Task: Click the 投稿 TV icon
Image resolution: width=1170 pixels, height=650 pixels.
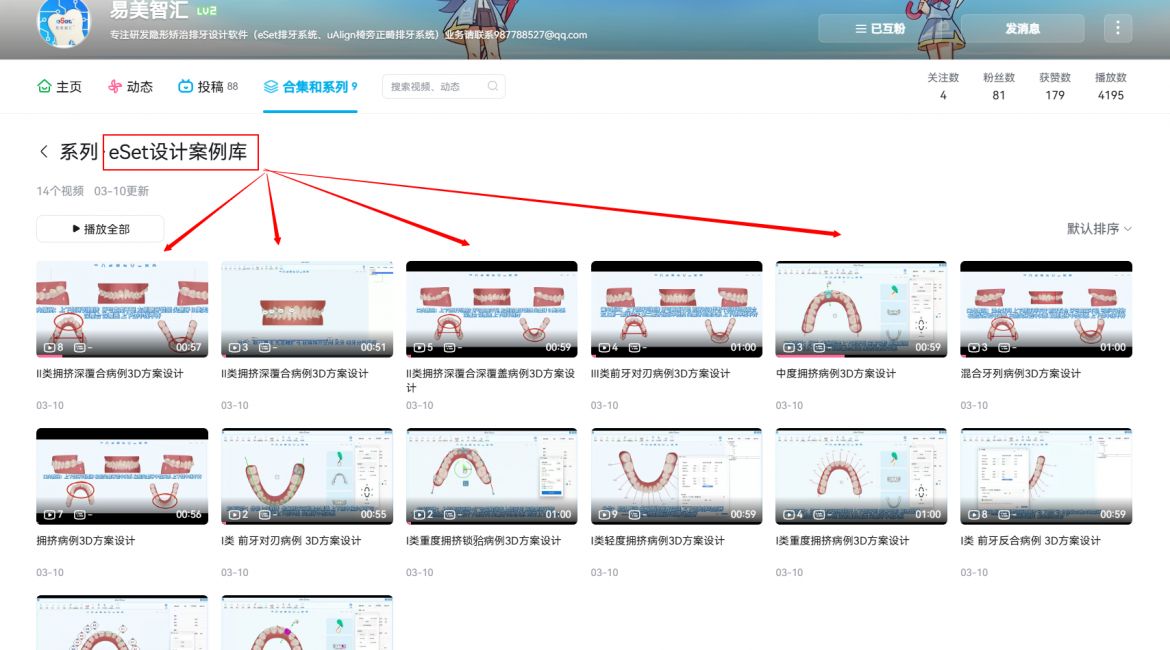Action: tap(185, 87)
